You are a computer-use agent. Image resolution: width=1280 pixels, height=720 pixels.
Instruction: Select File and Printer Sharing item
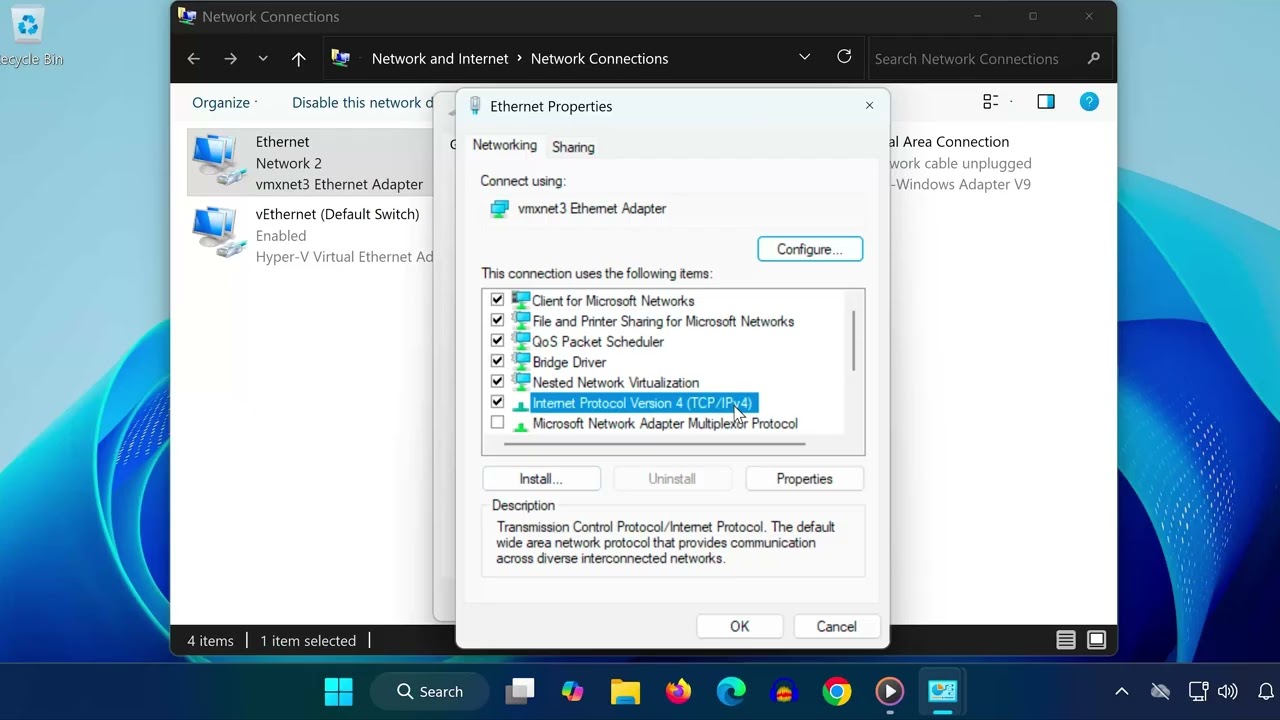663,321
